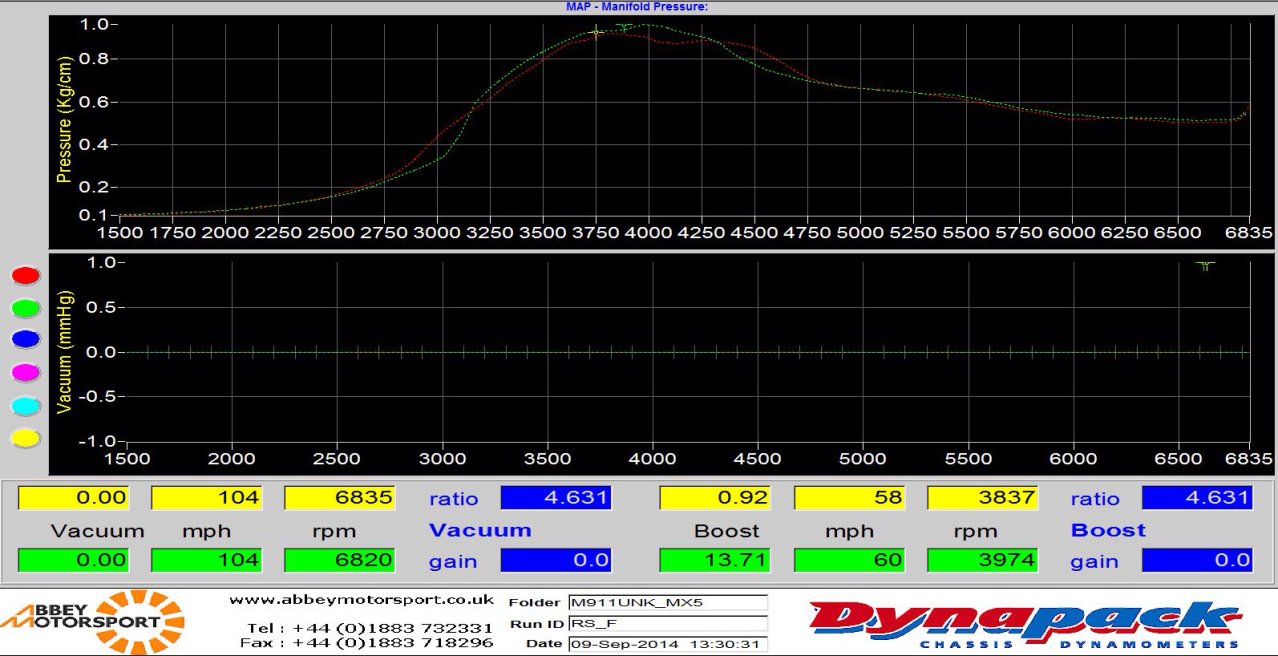Click the Abbey Motorsport logo

[93, 622]
